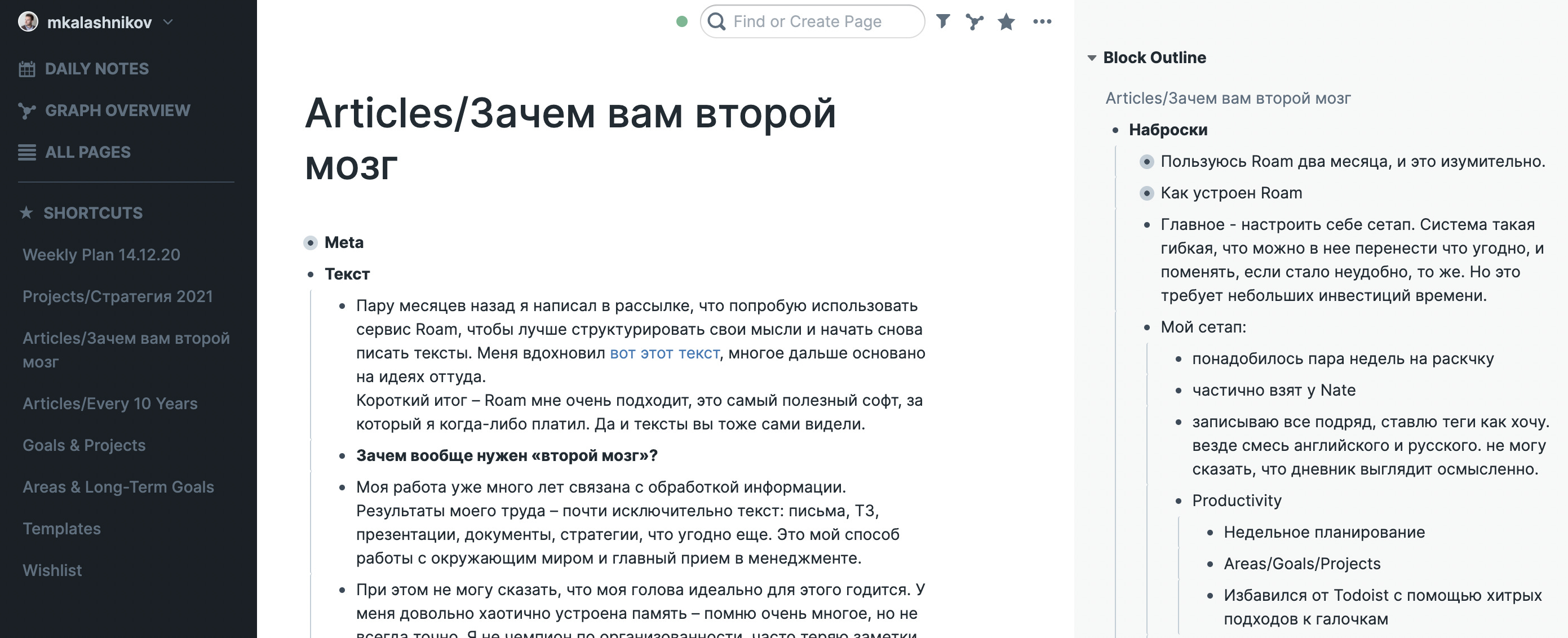This screenshot has height=638, width=1568.
Task: Click bullet of 'Areas/Goals/Projects' item
Action: [x=1210, y=564]
